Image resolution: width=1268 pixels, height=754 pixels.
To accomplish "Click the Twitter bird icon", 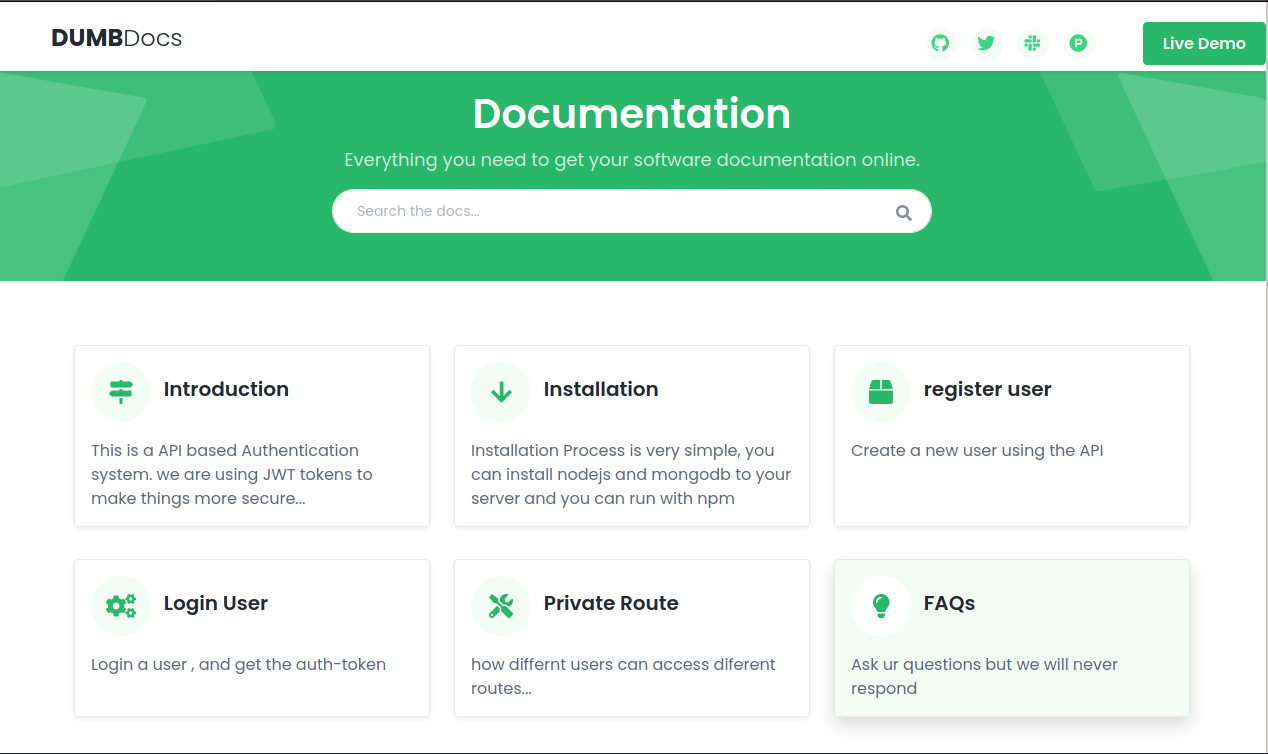I will tap(986, 43).
